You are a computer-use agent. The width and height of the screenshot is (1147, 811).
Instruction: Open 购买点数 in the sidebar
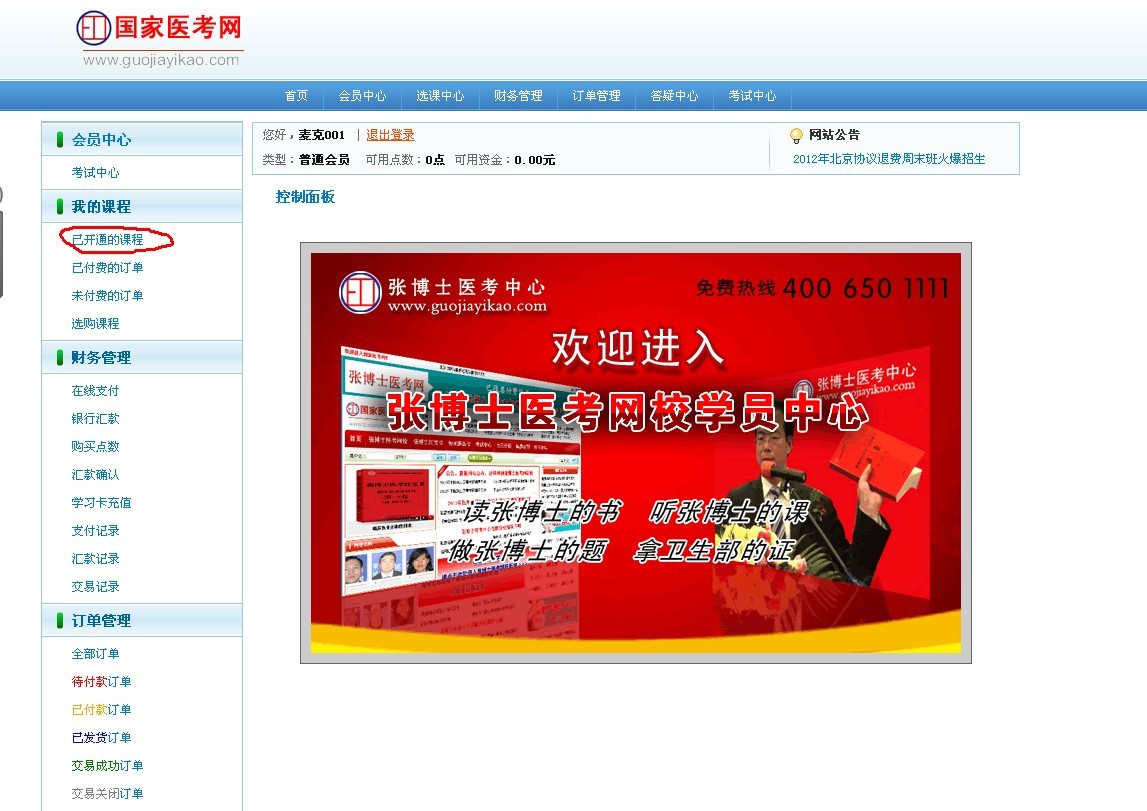(95, 446)
